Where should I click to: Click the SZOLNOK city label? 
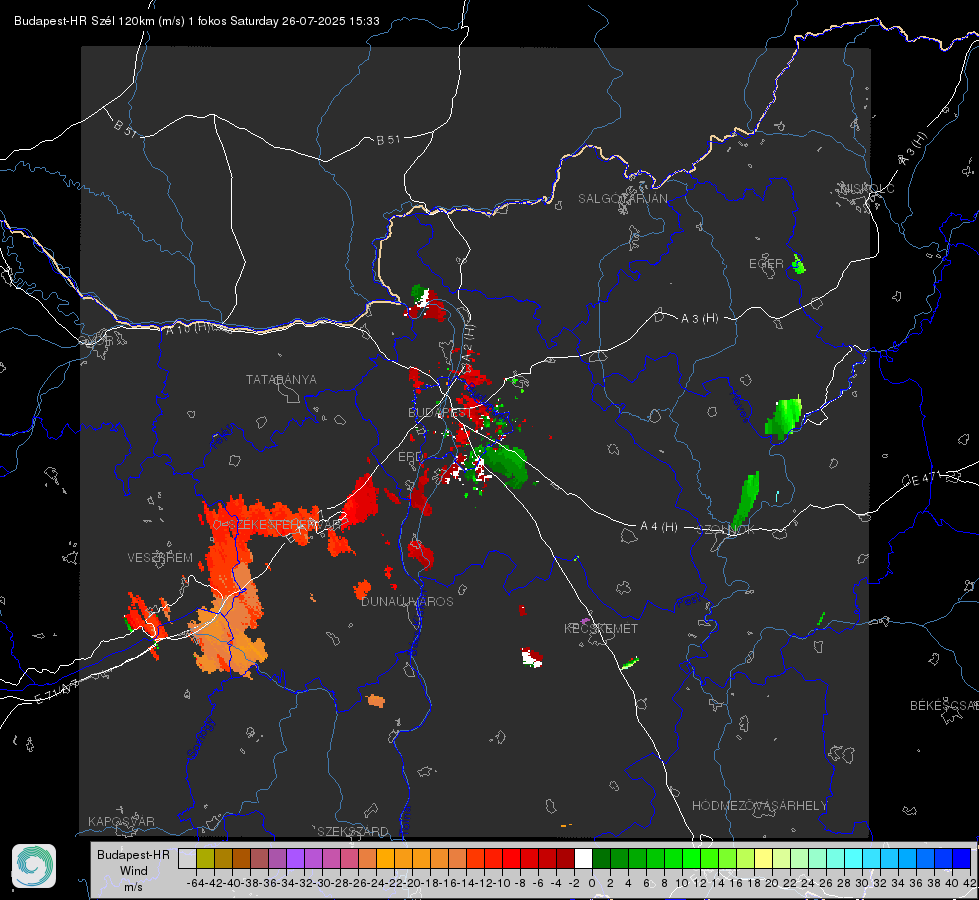[x=726, y=530]
